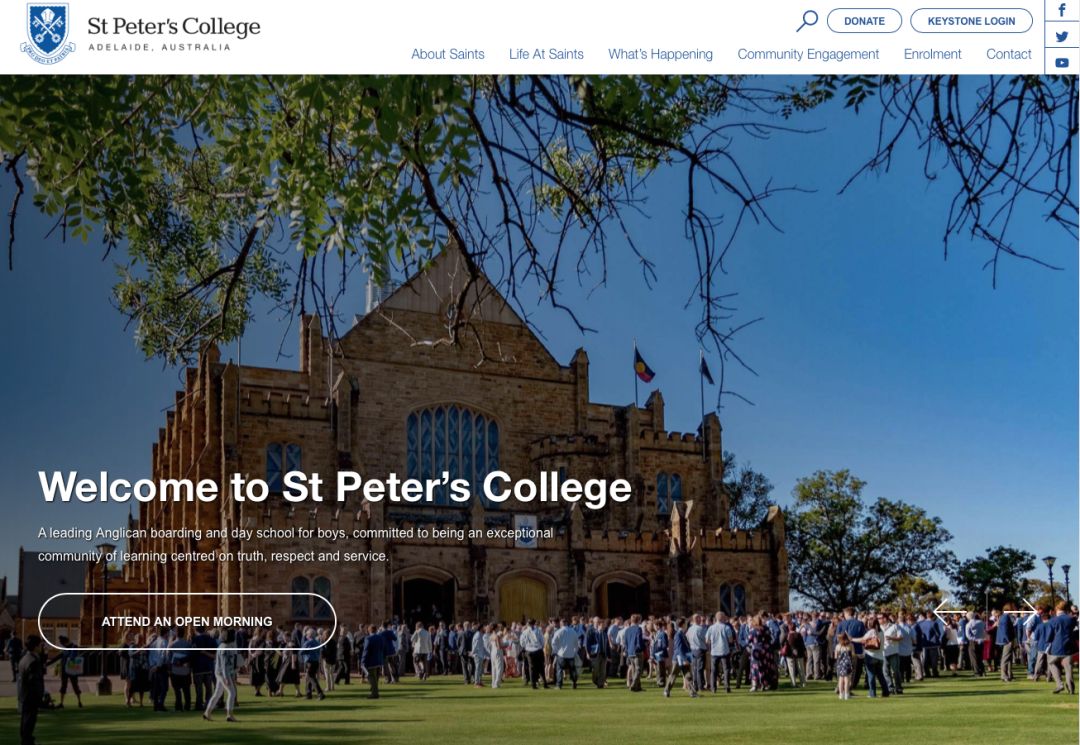Expand the Community Engagement menu
This screenshot has height=745, width=1080.
[x=808, y=54]
